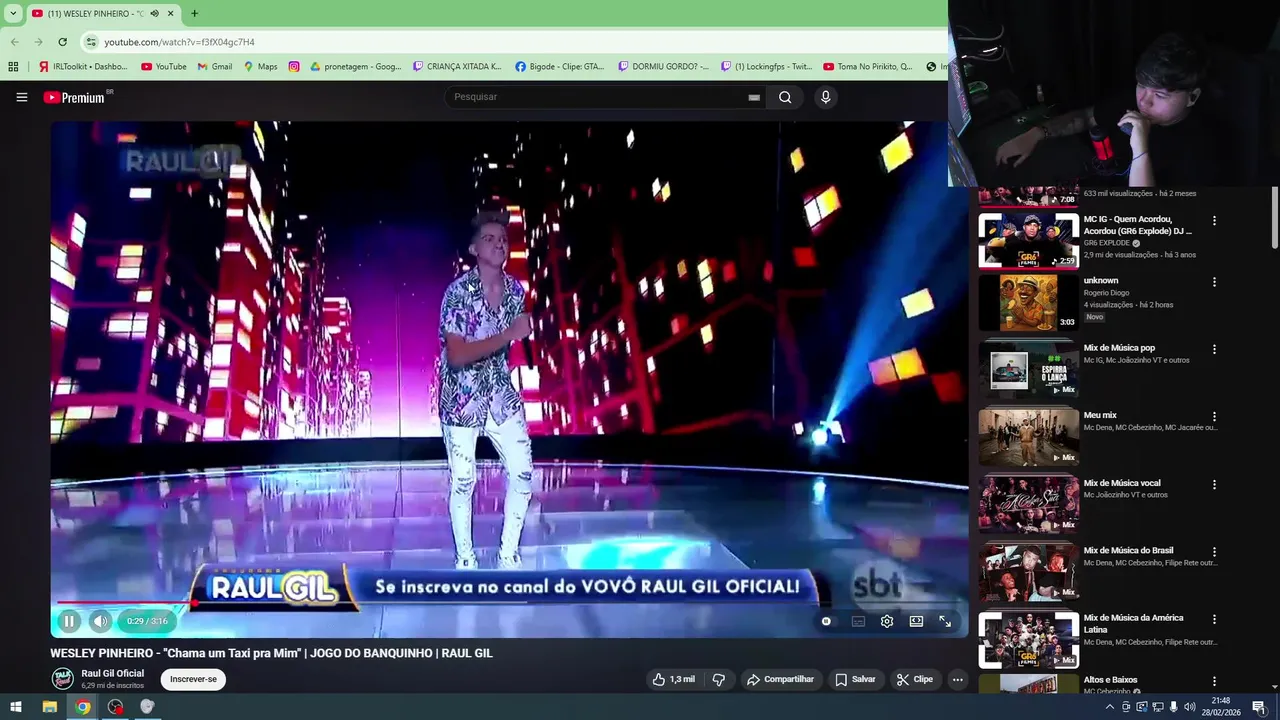Click the video title WESLEY PINHEIRO
The image size is (1280, 720).
click(x=272, y=653)
